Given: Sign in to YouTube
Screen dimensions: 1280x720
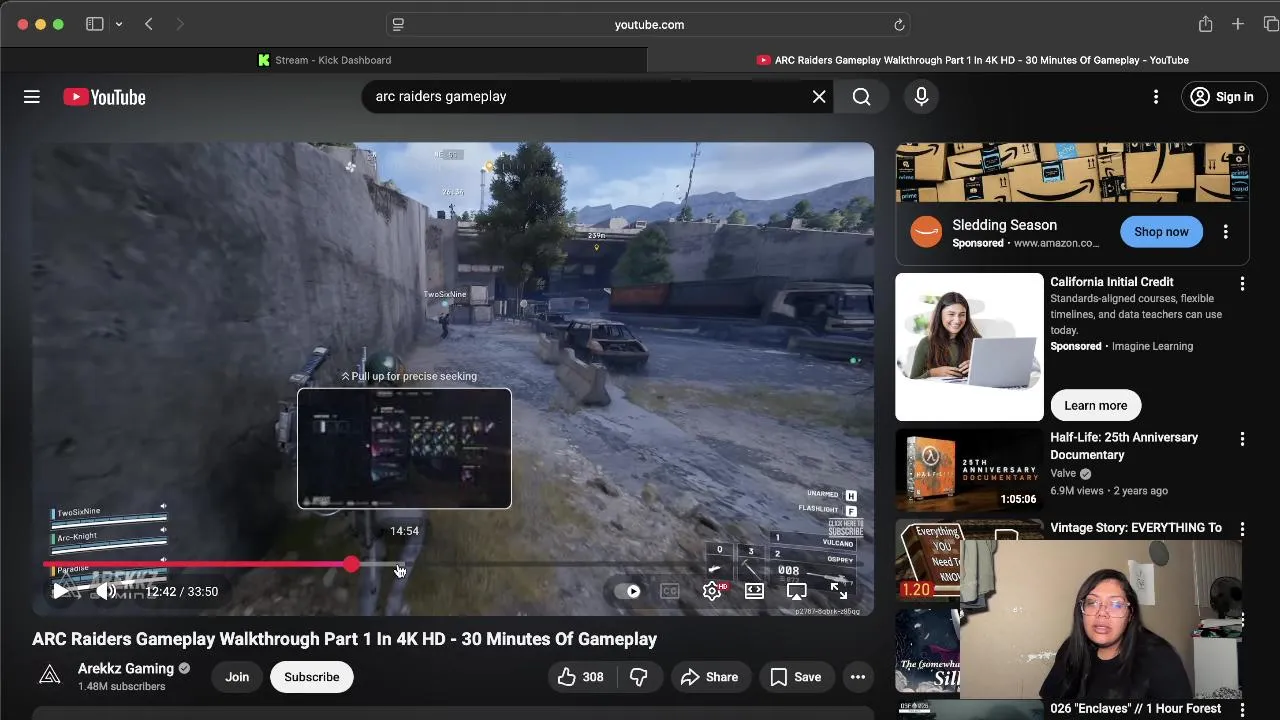Looking at the screenshot, I should [x=1224, y=97].
